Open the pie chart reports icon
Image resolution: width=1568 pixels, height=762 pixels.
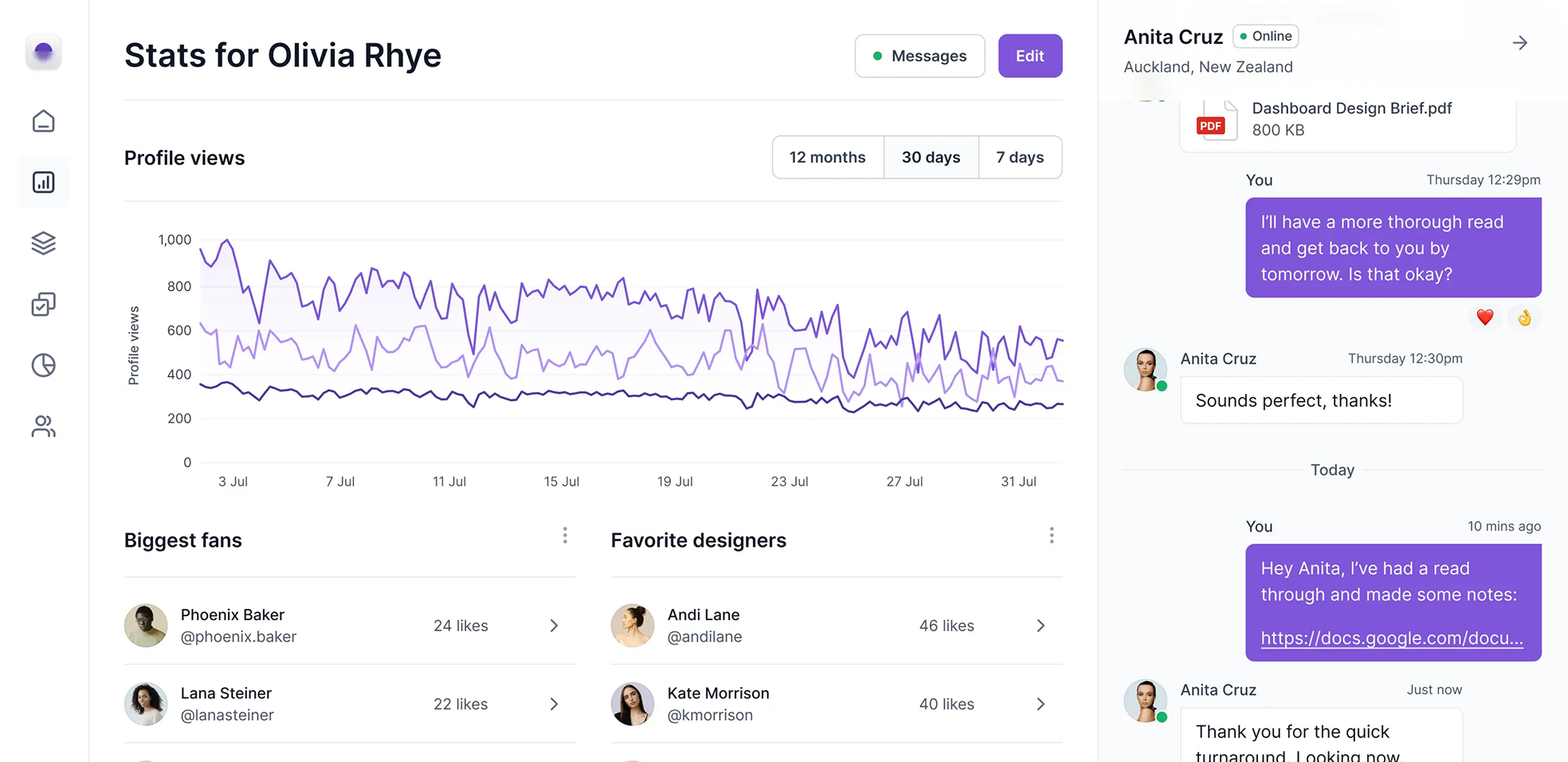pyautogui.click(x=43, y=365)
